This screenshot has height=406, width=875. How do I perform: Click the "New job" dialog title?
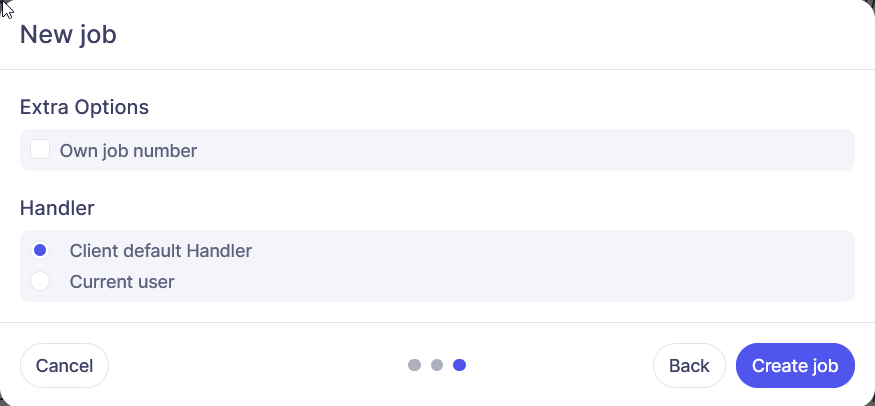click(68, 35)
